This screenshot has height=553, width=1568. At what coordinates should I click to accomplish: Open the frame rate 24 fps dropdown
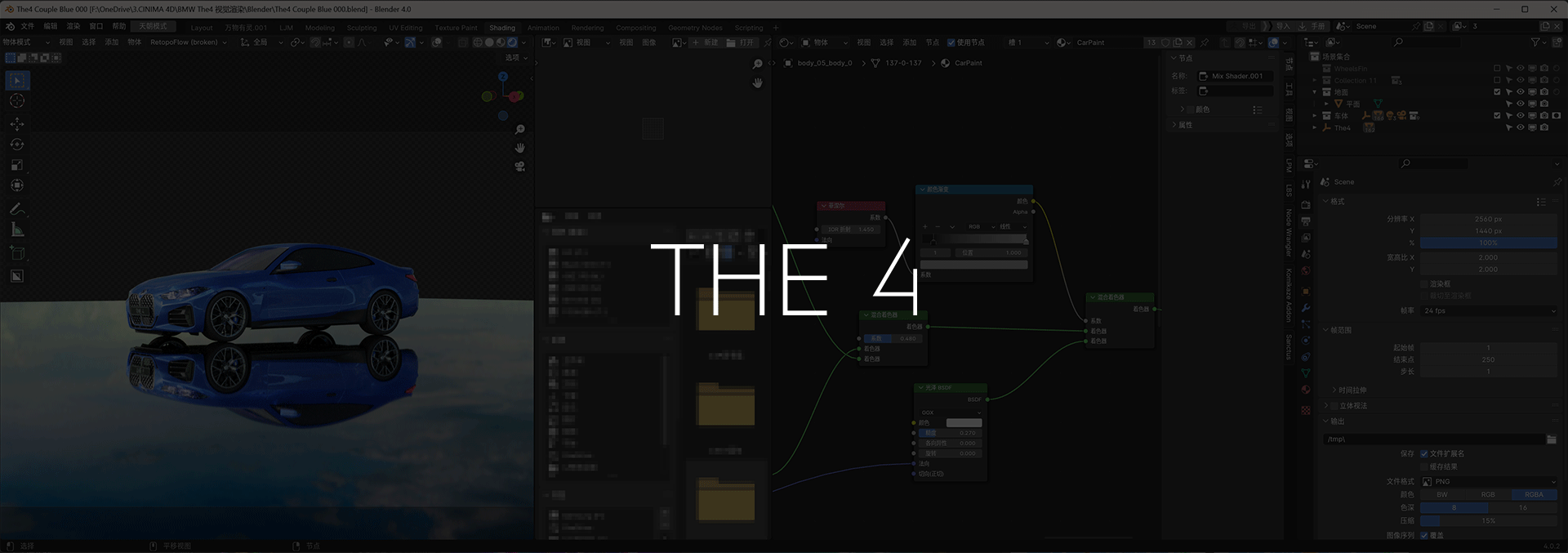[1489, 311]
